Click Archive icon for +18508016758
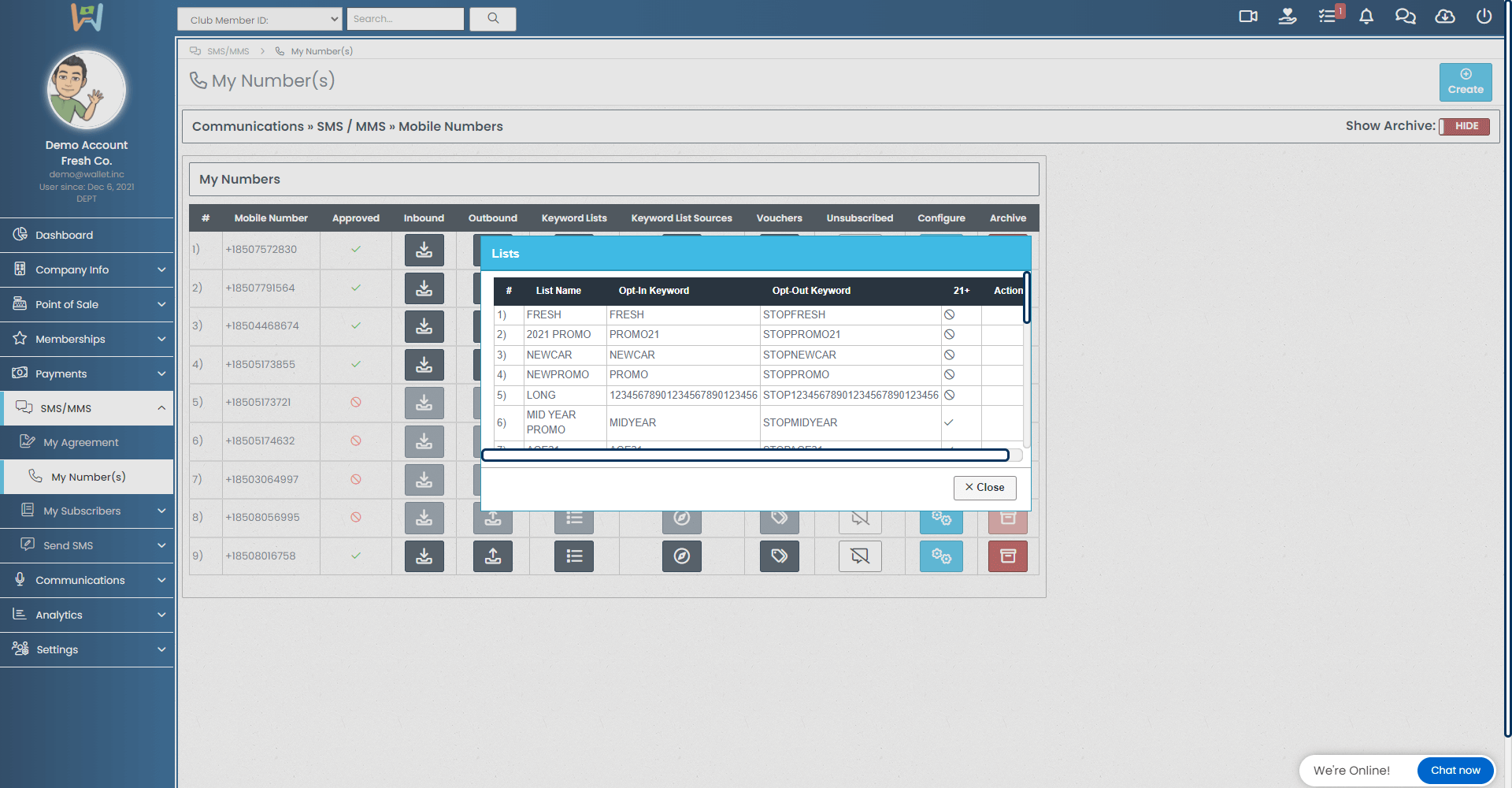Image resolution: width=1512 pixels, height=788 pixels. 1007,556
